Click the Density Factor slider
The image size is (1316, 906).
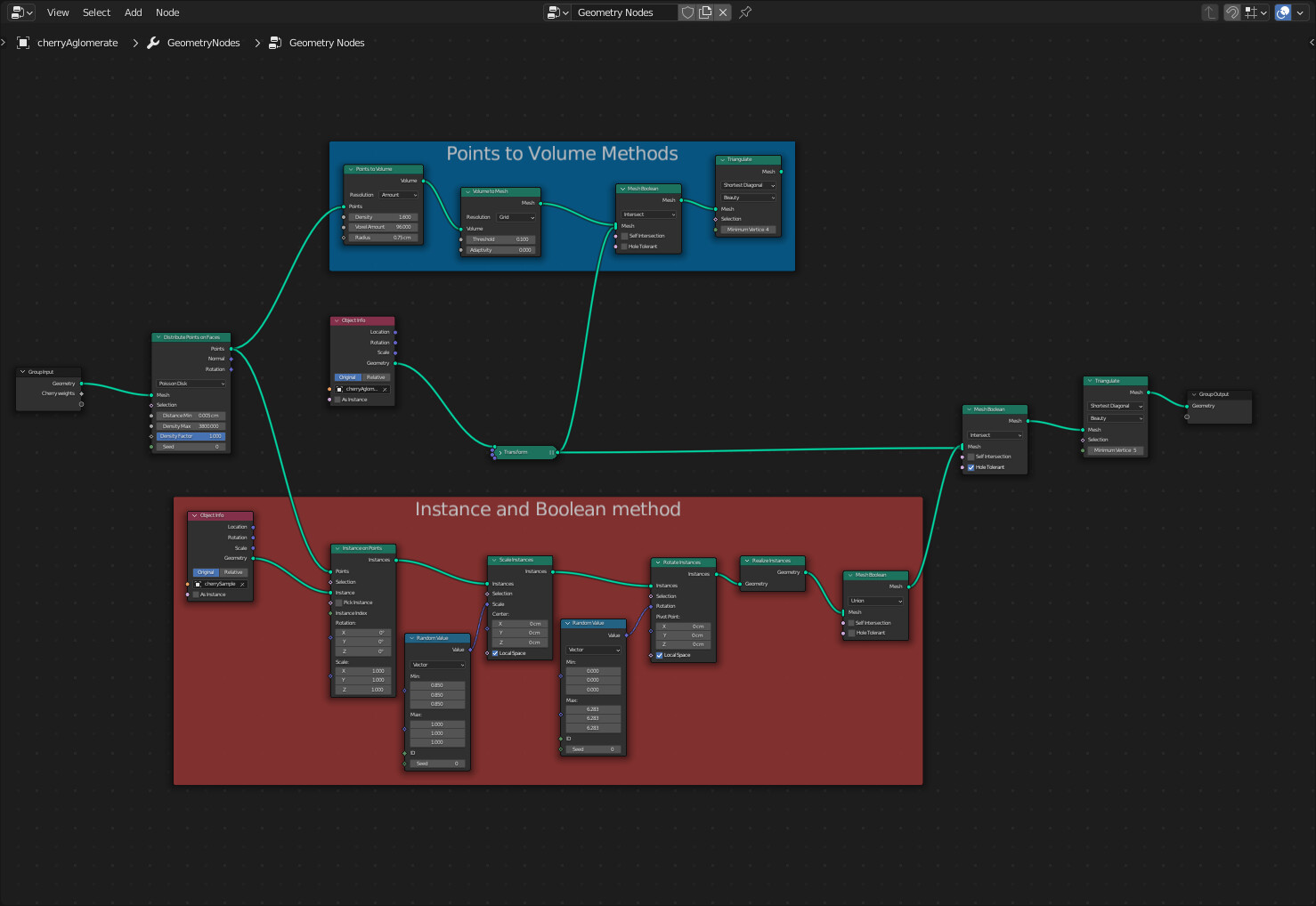tap(191, 436)
